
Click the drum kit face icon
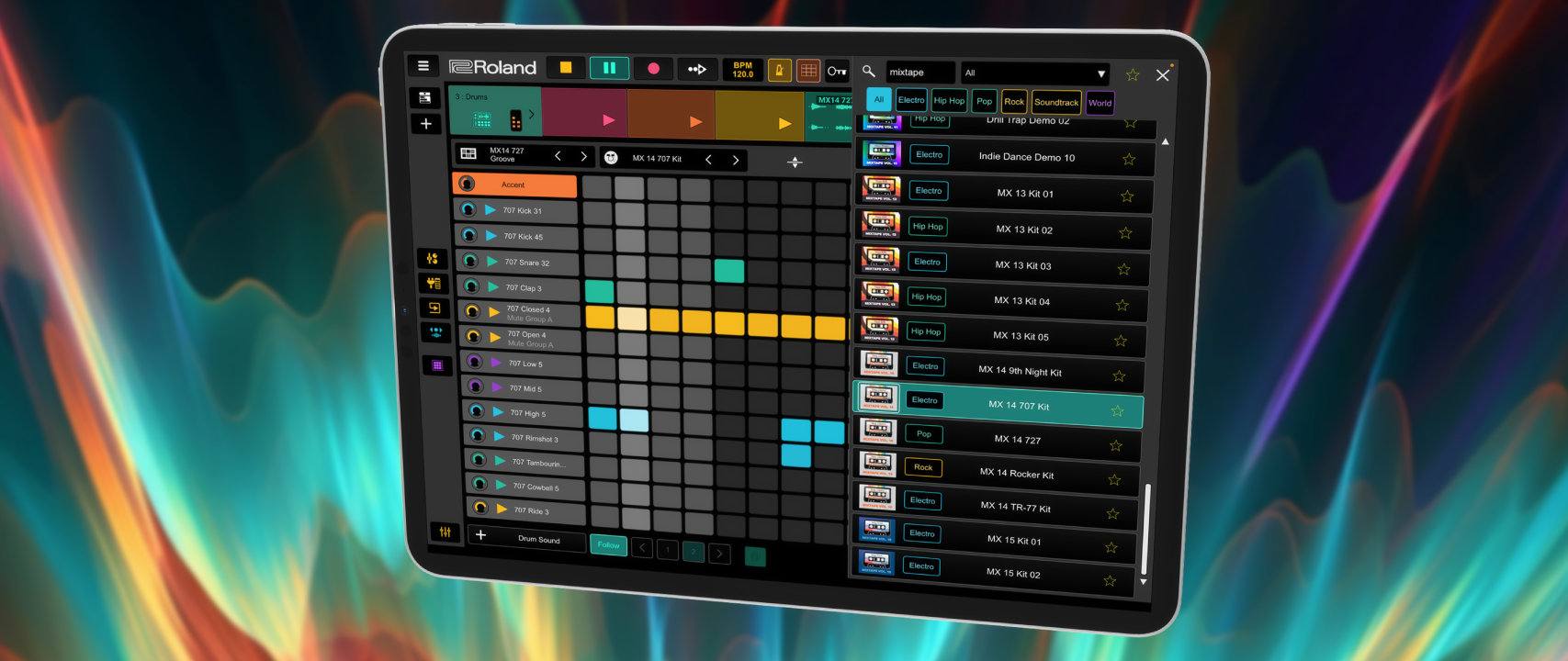611,158
